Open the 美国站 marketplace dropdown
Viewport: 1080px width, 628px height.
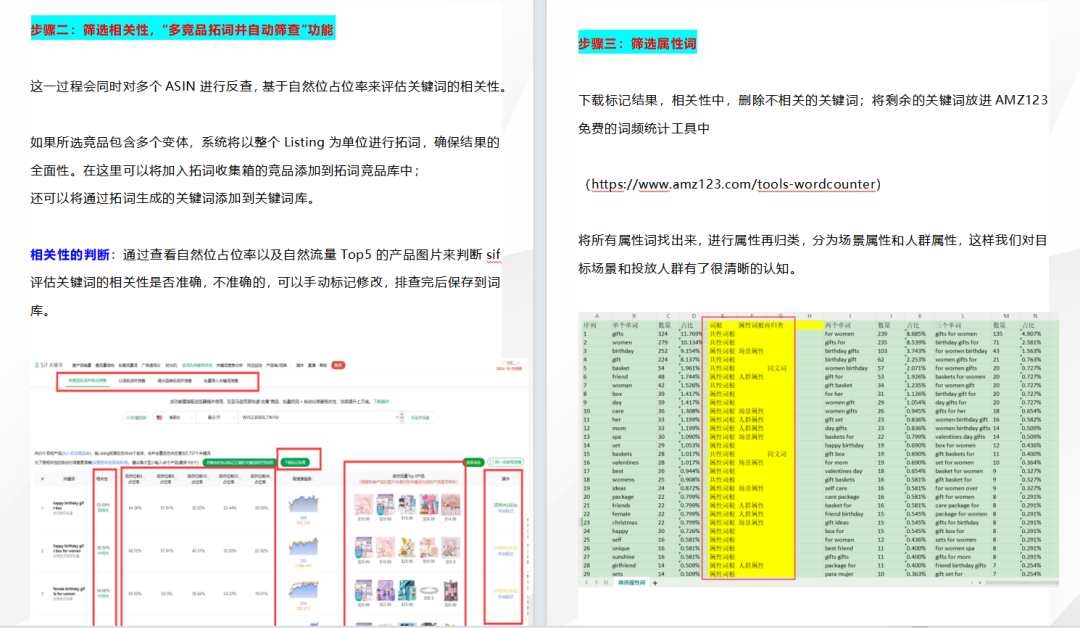pos(178,417)
